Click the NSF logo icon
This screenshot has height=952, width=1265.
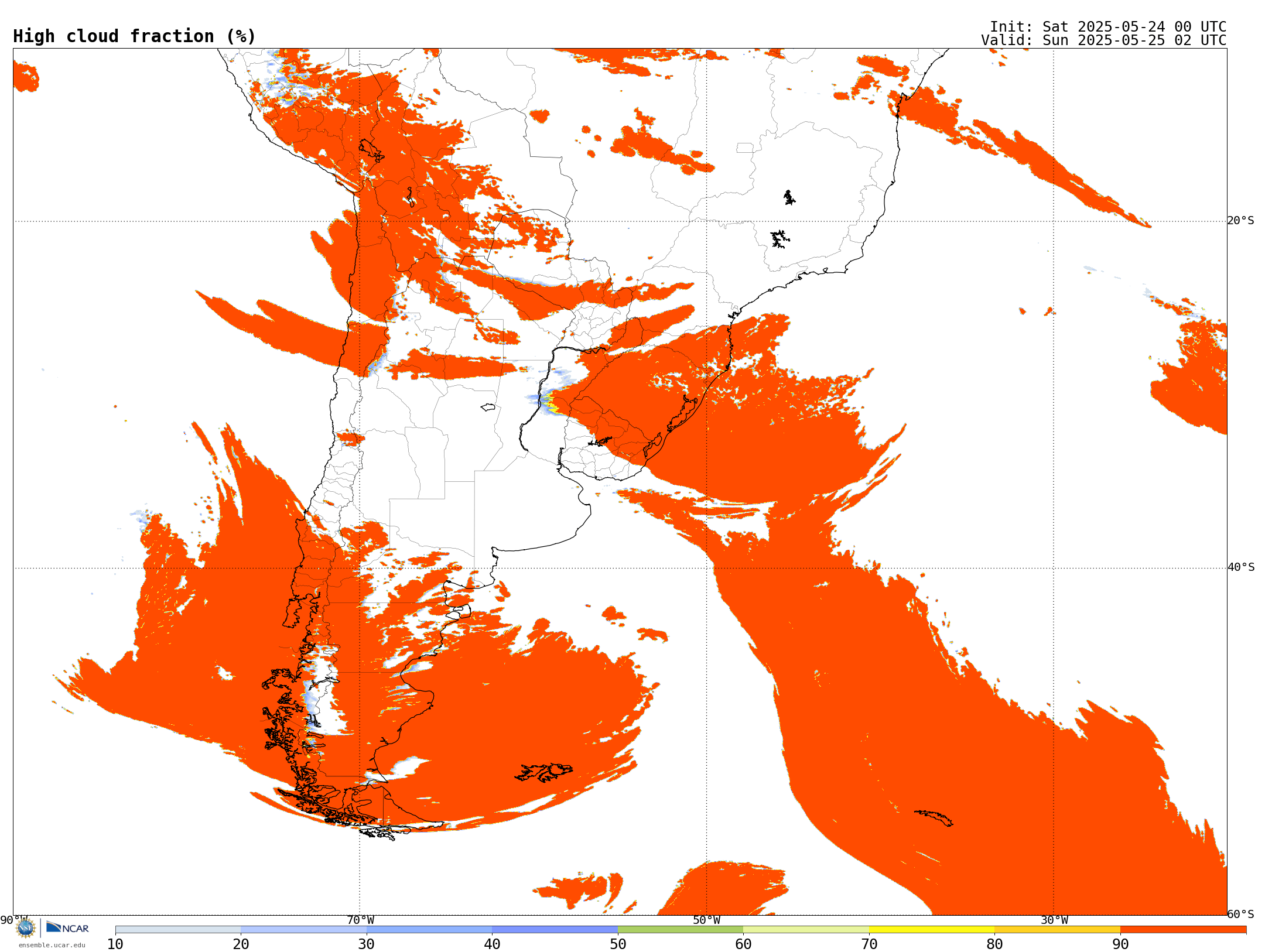[26, 928]
